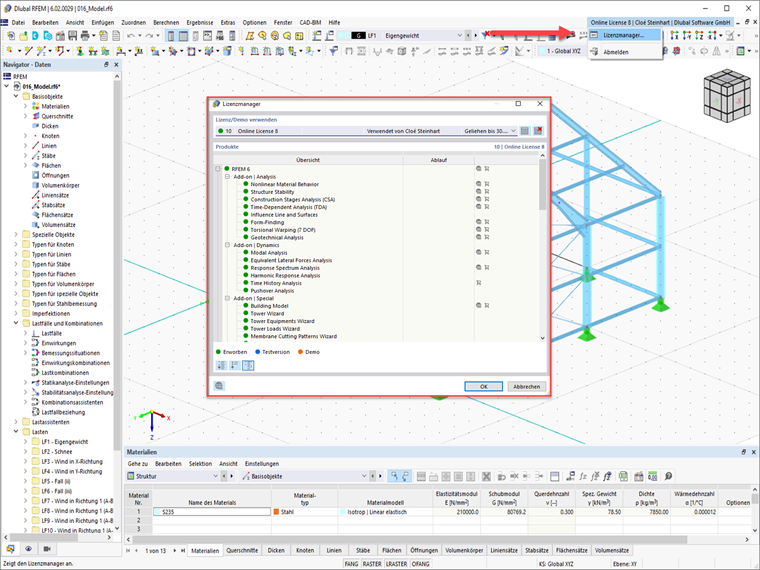Toggle the navigator panel display toolbar icon
The image size is (760, 570).
pos(171,36)
